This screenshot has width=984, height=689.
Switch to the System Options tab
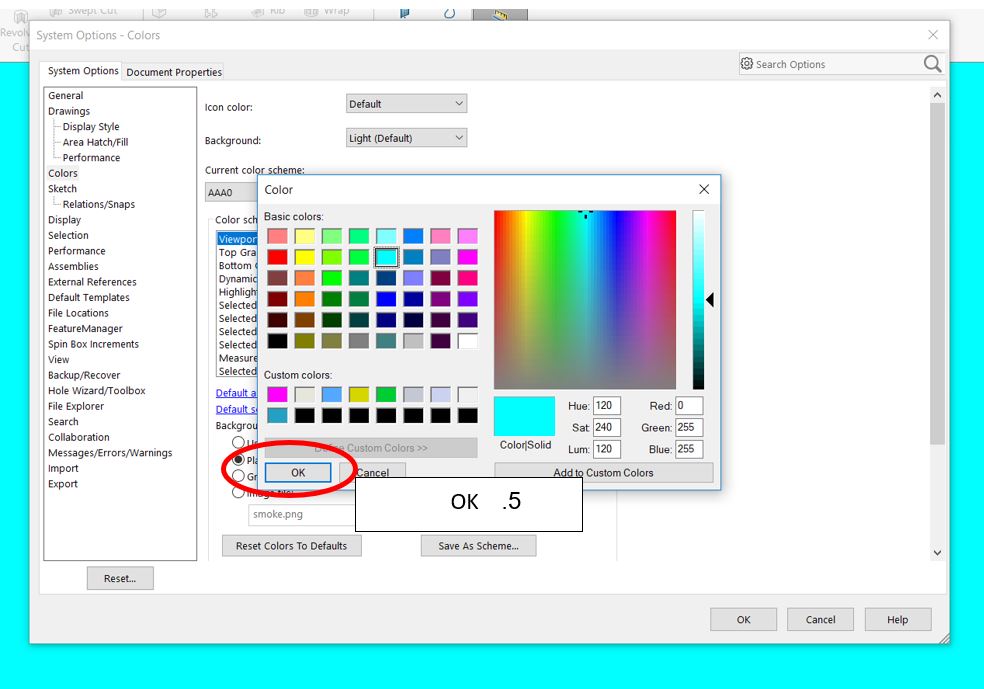83,71
